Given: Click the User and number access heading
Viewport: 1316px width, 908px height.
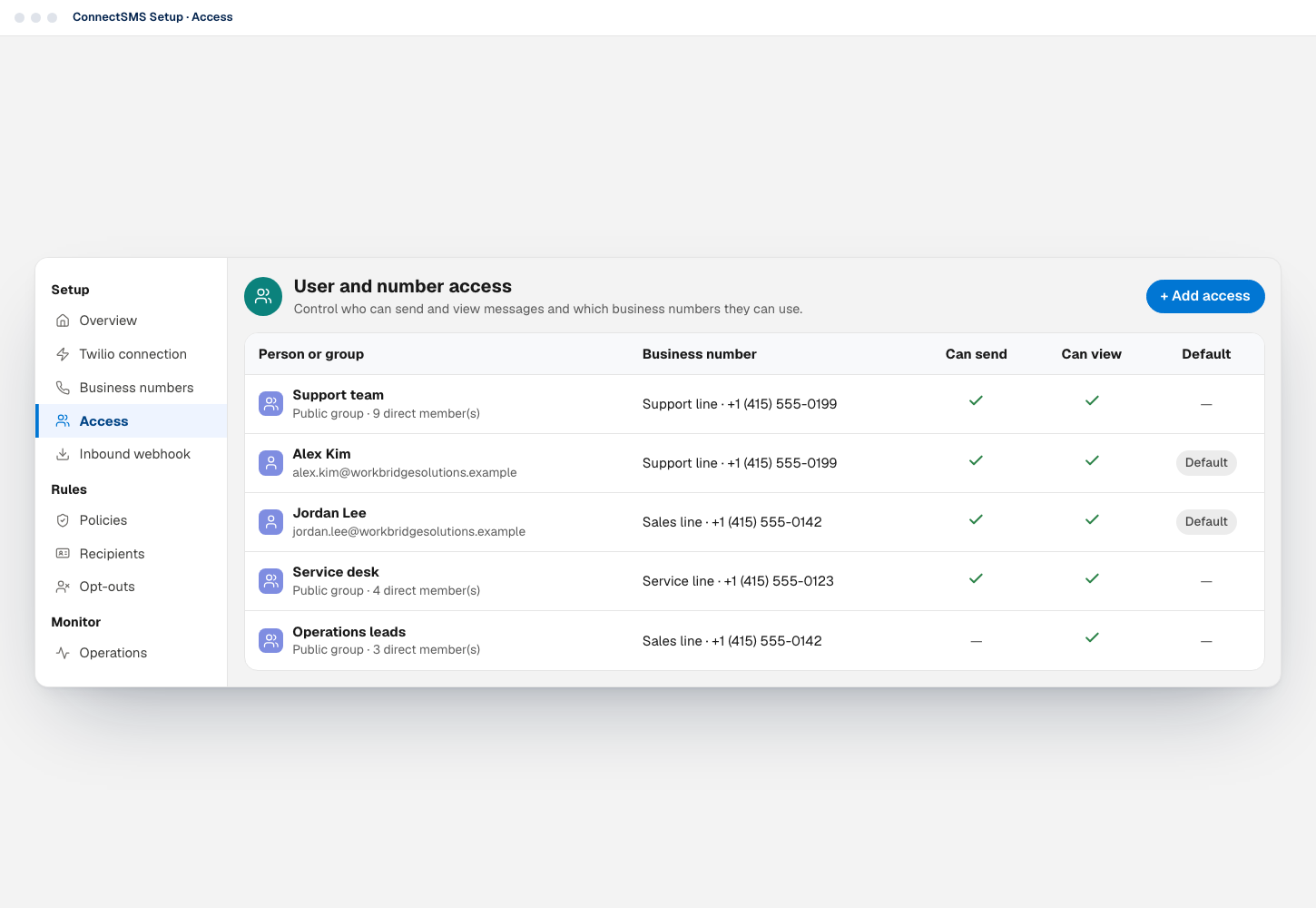Looking at the screenshot, I should pyautogui.click(x=403, y=286).
